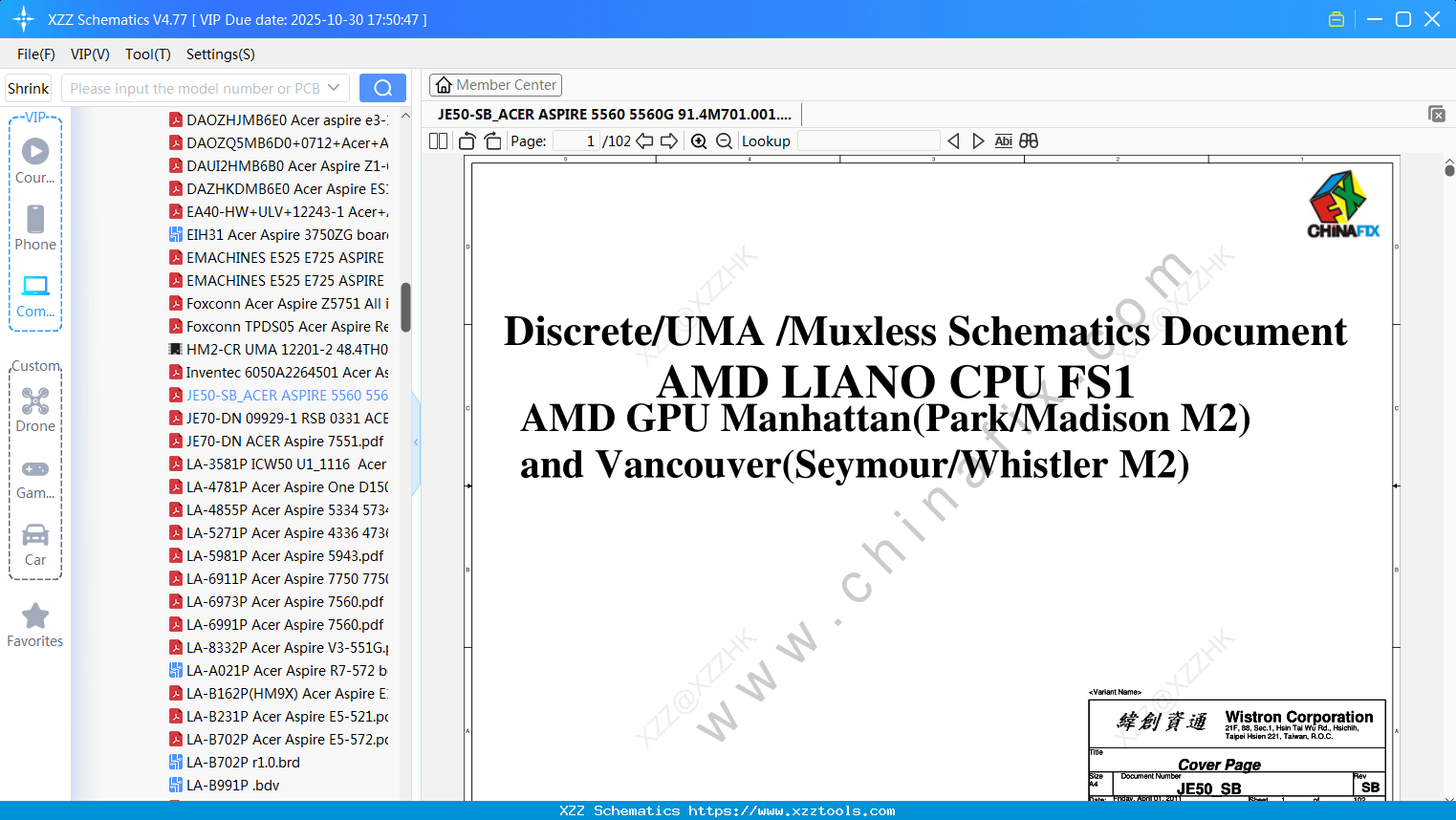Click the Lookup text field
The image size is (1456, 820).
point(869,141)
